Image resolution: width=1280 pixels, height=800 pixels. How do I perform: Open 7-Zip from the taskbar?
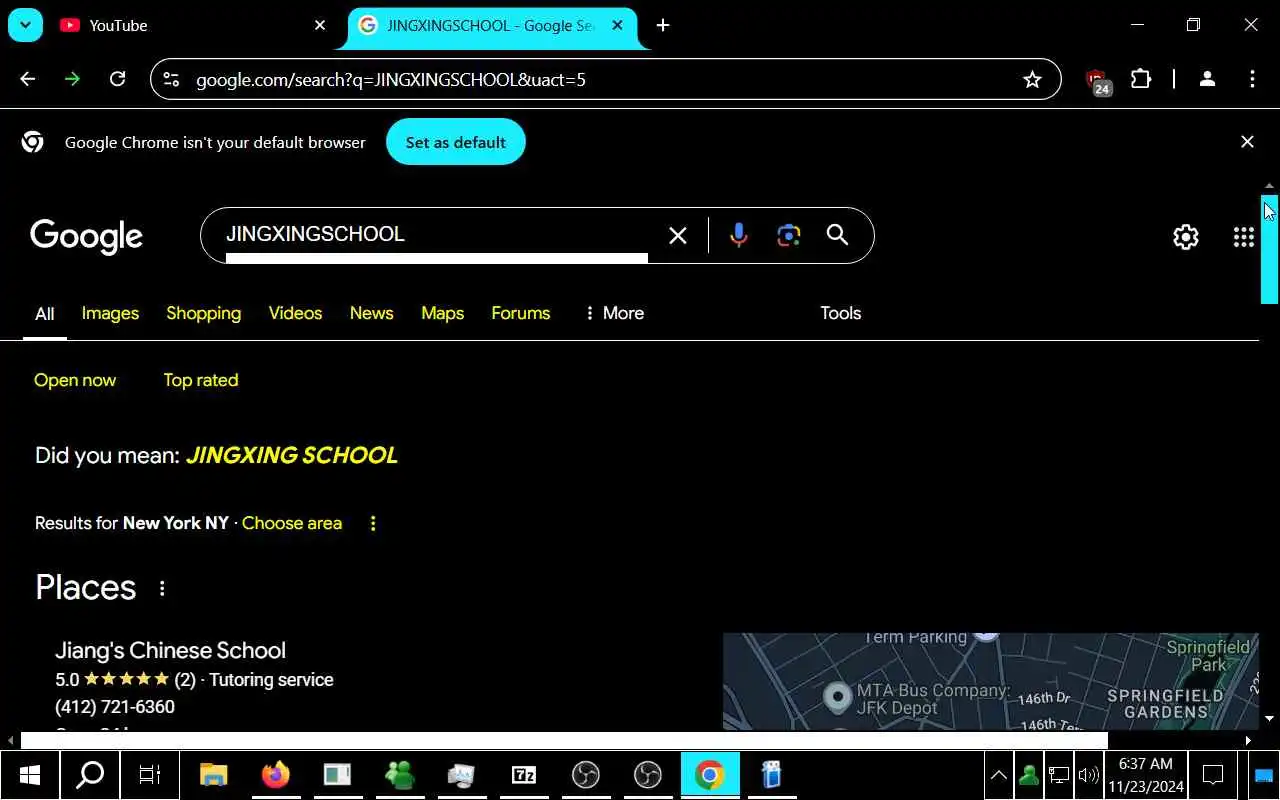click(x=524, y=775)
